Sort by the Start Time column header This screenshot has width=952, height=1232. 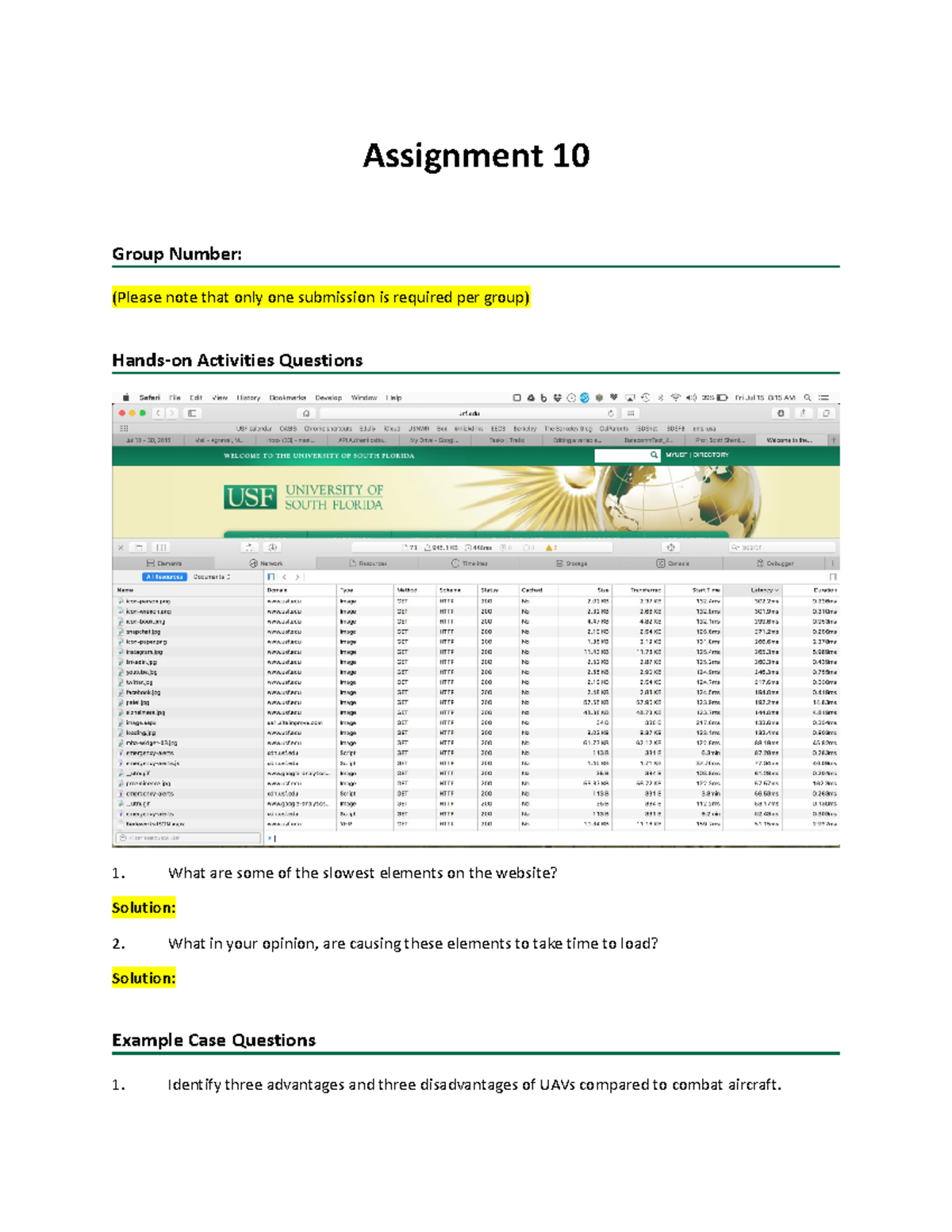[x=693, y=590]
